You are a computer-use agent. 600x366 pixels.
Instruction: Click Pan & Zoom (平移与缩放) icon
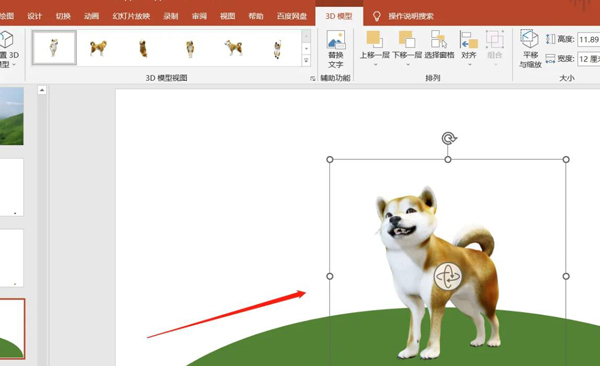point(530,39)
